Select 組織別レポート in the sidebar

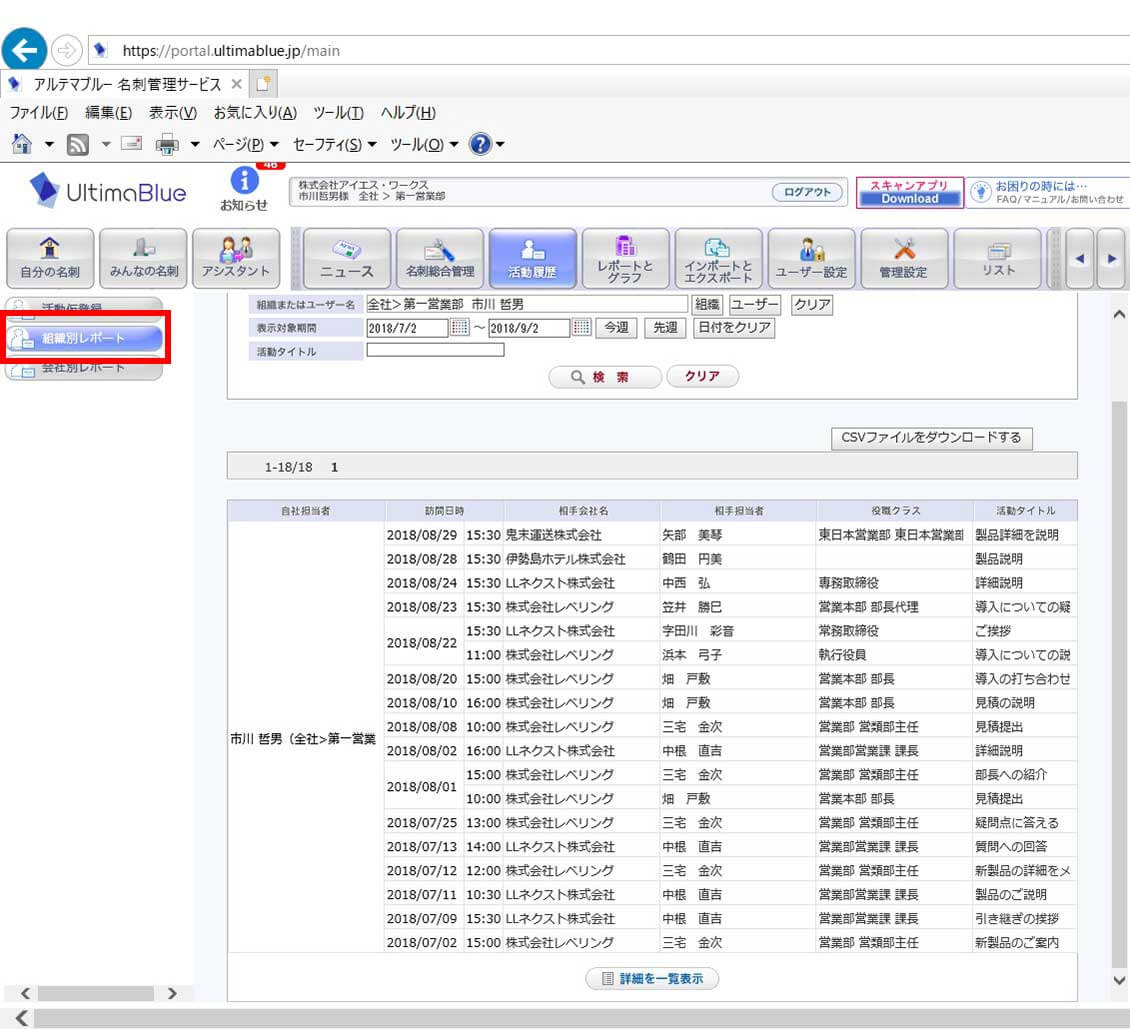(x=84, y=338)
